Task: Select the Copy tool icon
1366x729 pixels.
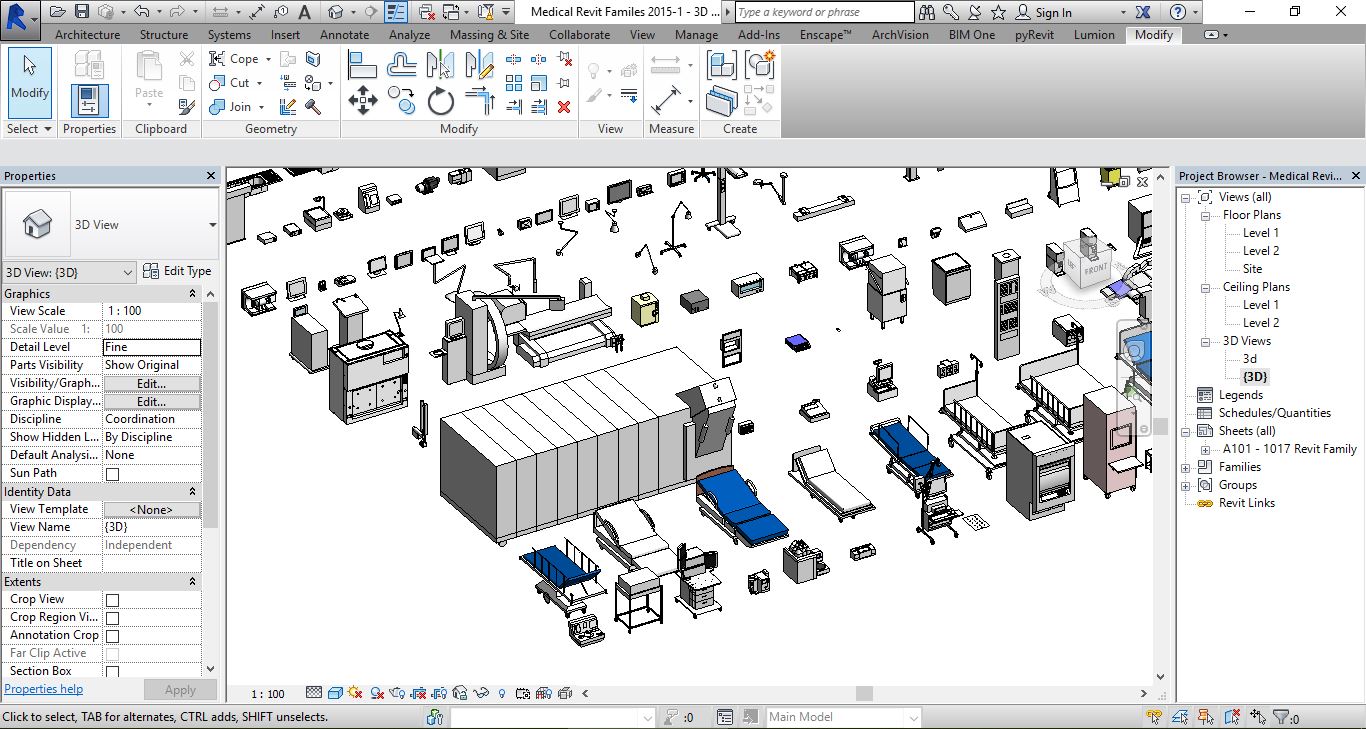Action: [x=401, y=101]
